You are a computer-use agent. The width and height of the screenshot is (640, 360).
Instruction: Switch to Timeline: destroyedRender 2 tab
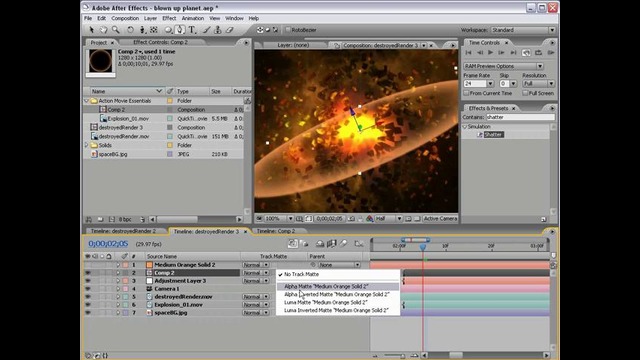(123, 231)
